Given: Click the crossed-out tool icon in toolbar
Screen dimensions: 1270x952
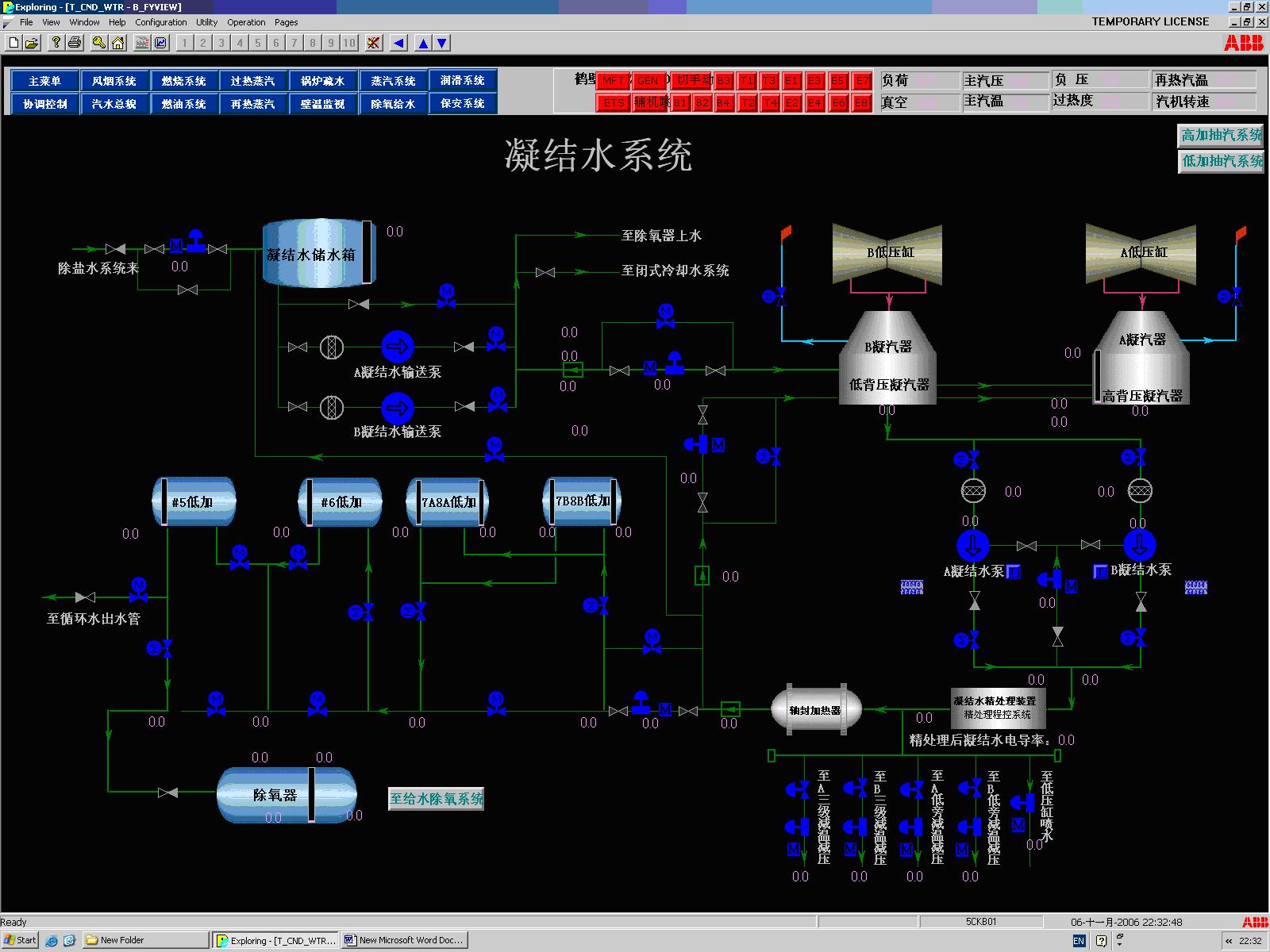Looking at the screenshot, I should pyautogui.click(x=374, y=43).
